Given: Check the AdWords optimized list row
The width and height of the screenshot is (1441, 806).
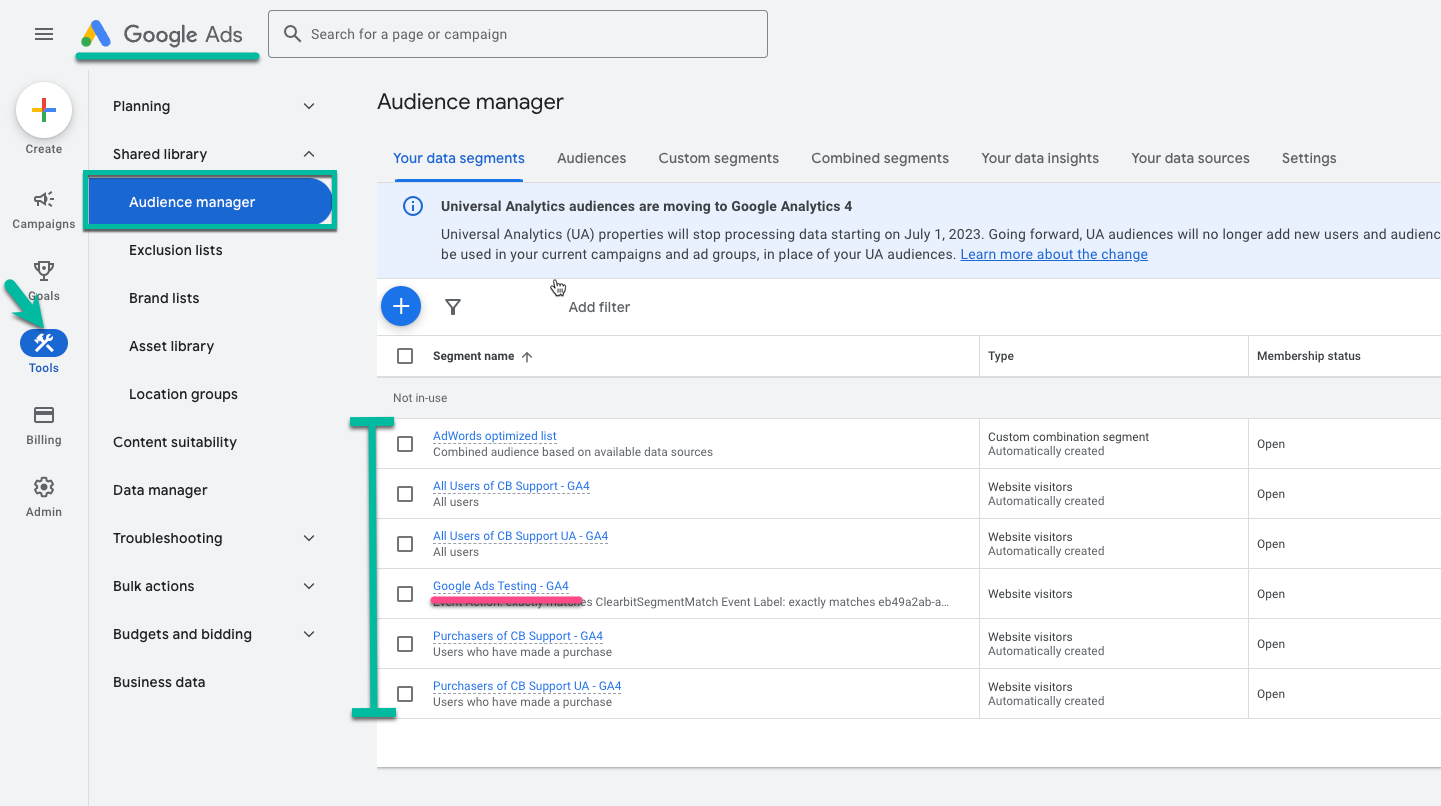Looking at the screenshot, I should coord(405,444).
